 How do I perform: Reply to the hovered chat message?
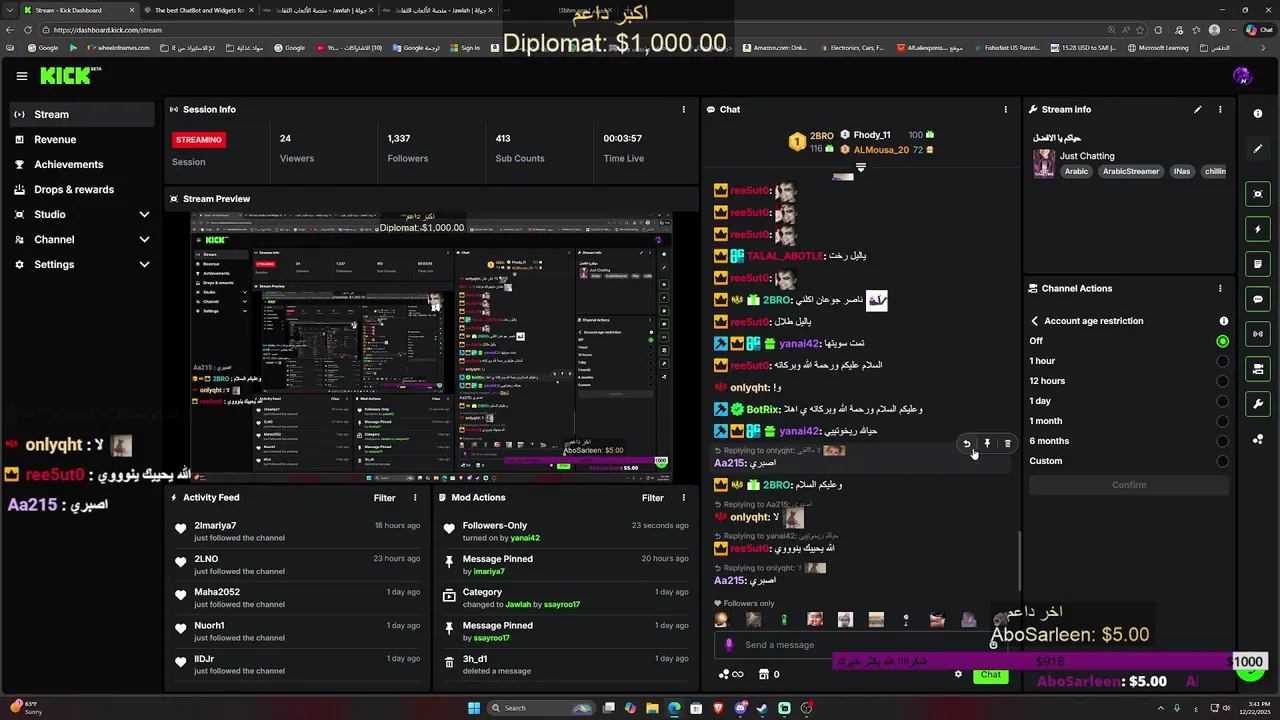966,443
